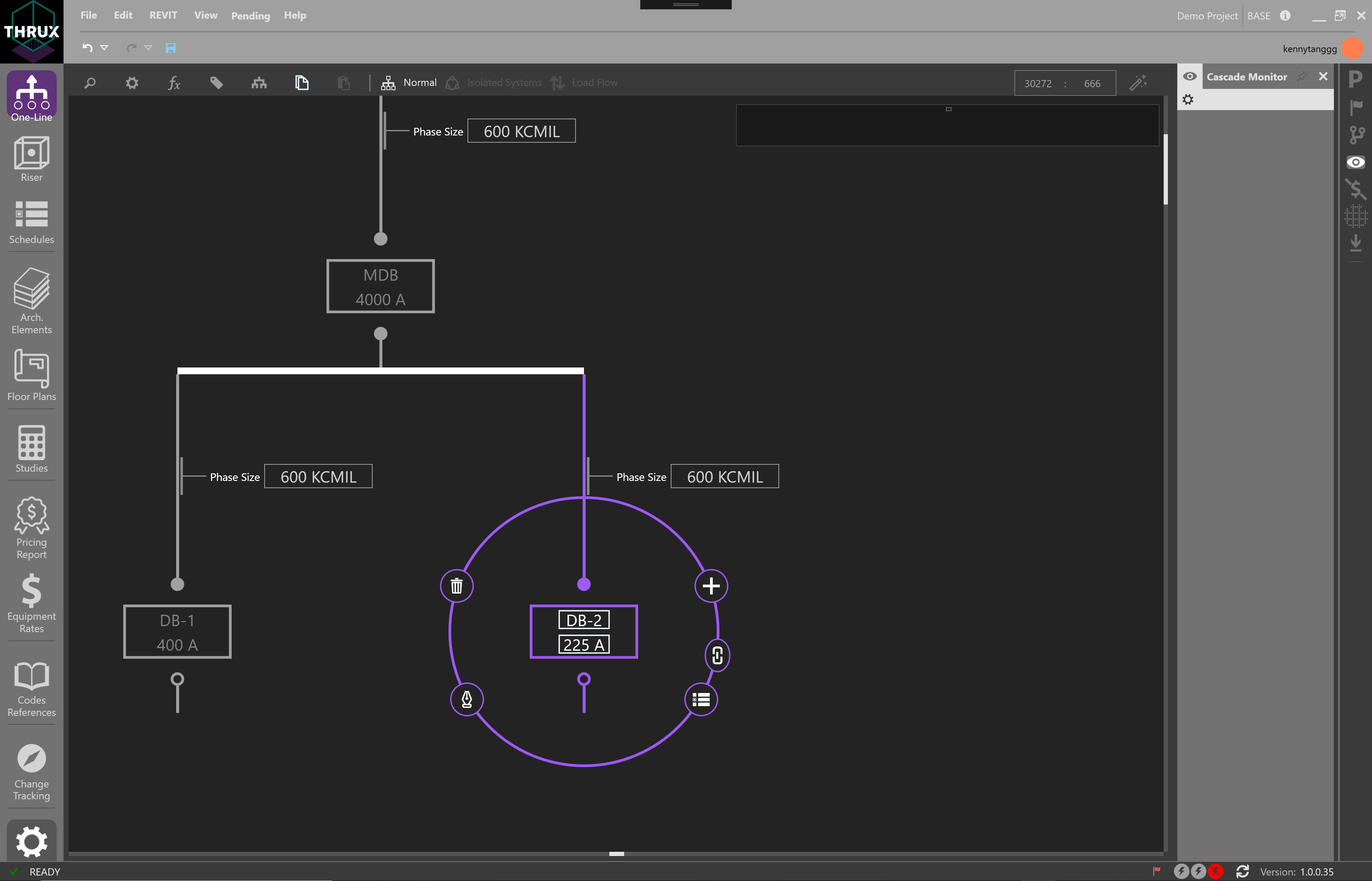1372x881 pixels.
Task: Open Cascade Monitor settings gear
Action: [x=1188, y=99]
